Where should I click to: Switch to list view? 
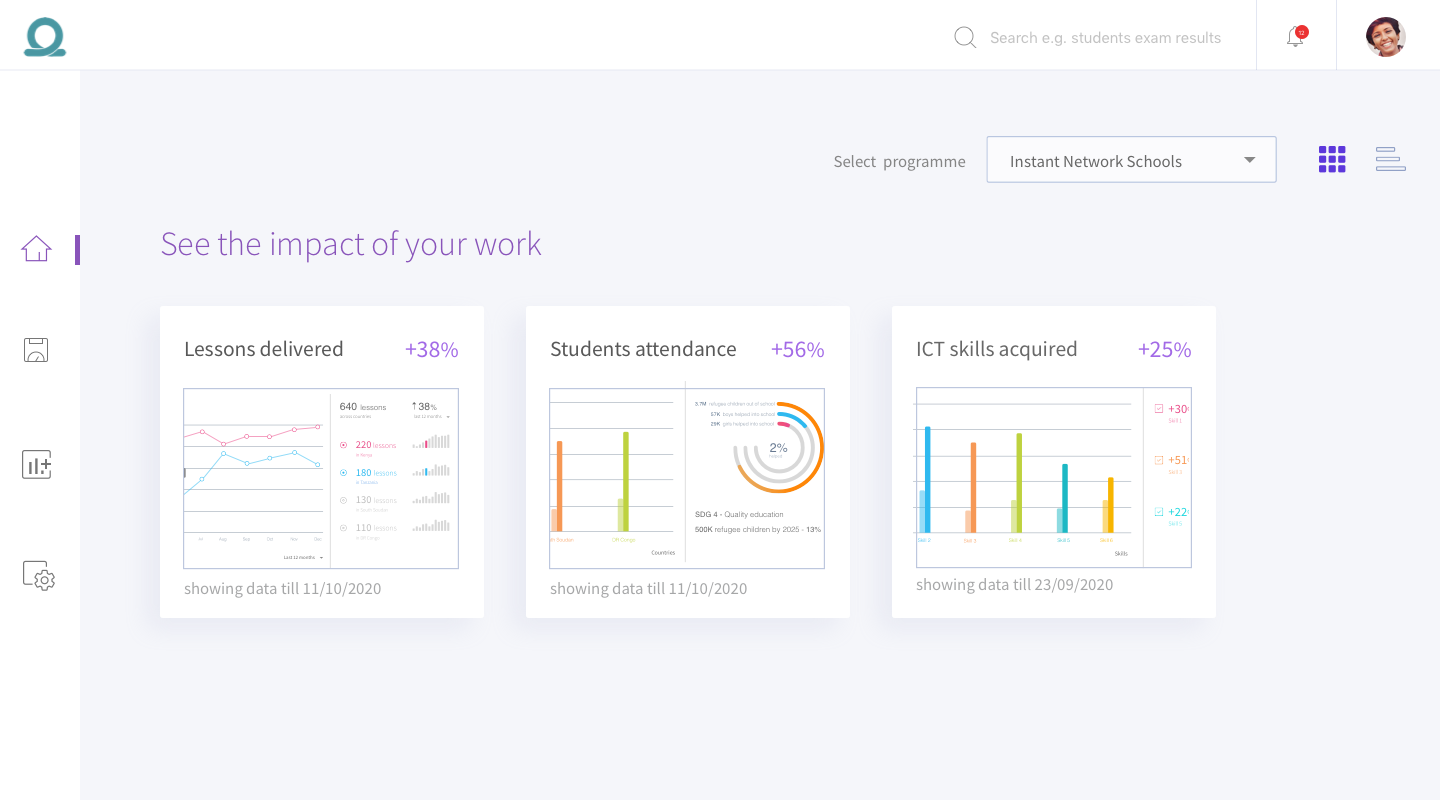[1390, 159]
